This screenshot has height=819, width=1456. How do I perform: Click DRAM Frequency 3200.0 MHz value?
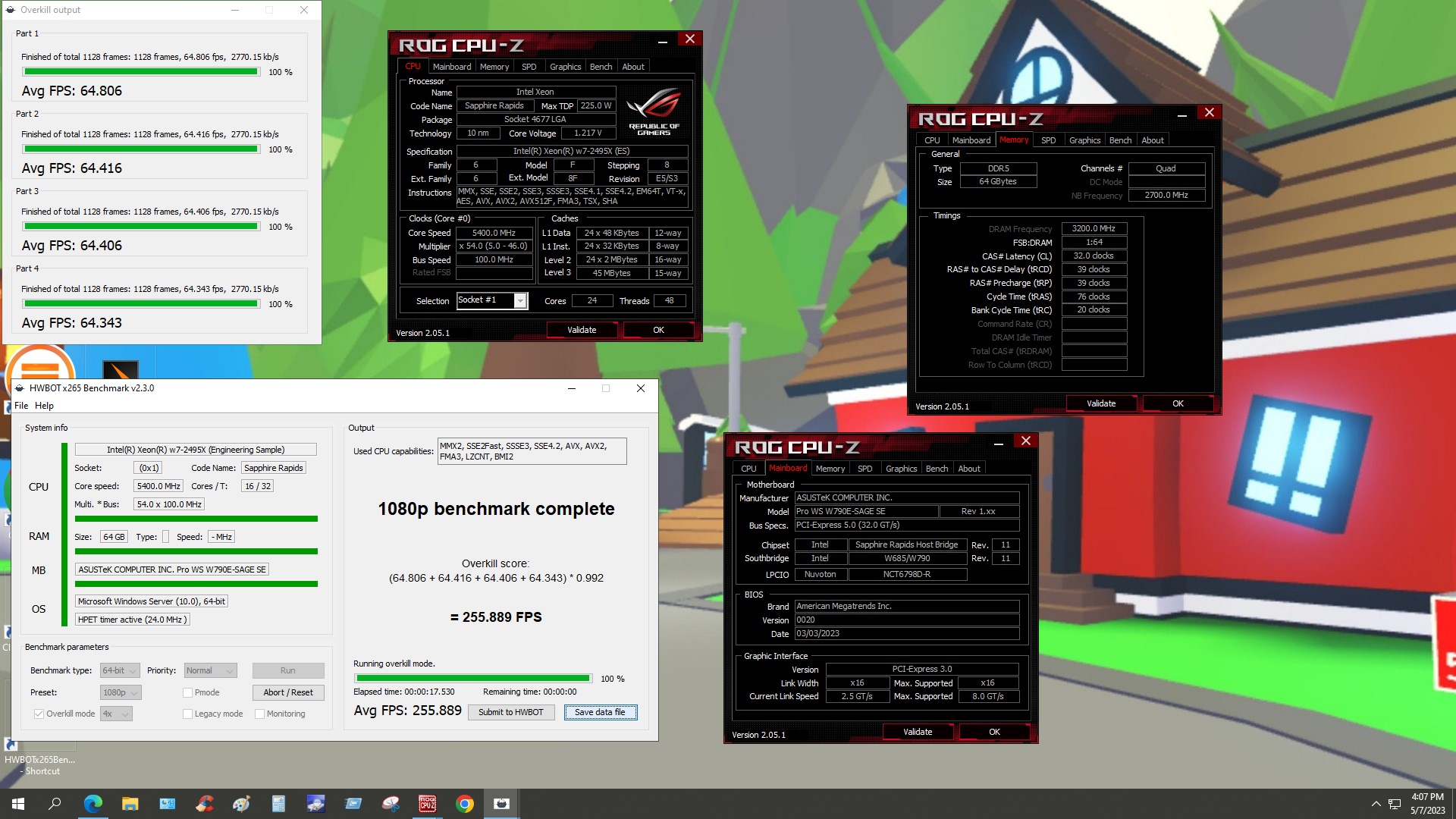1094,228
